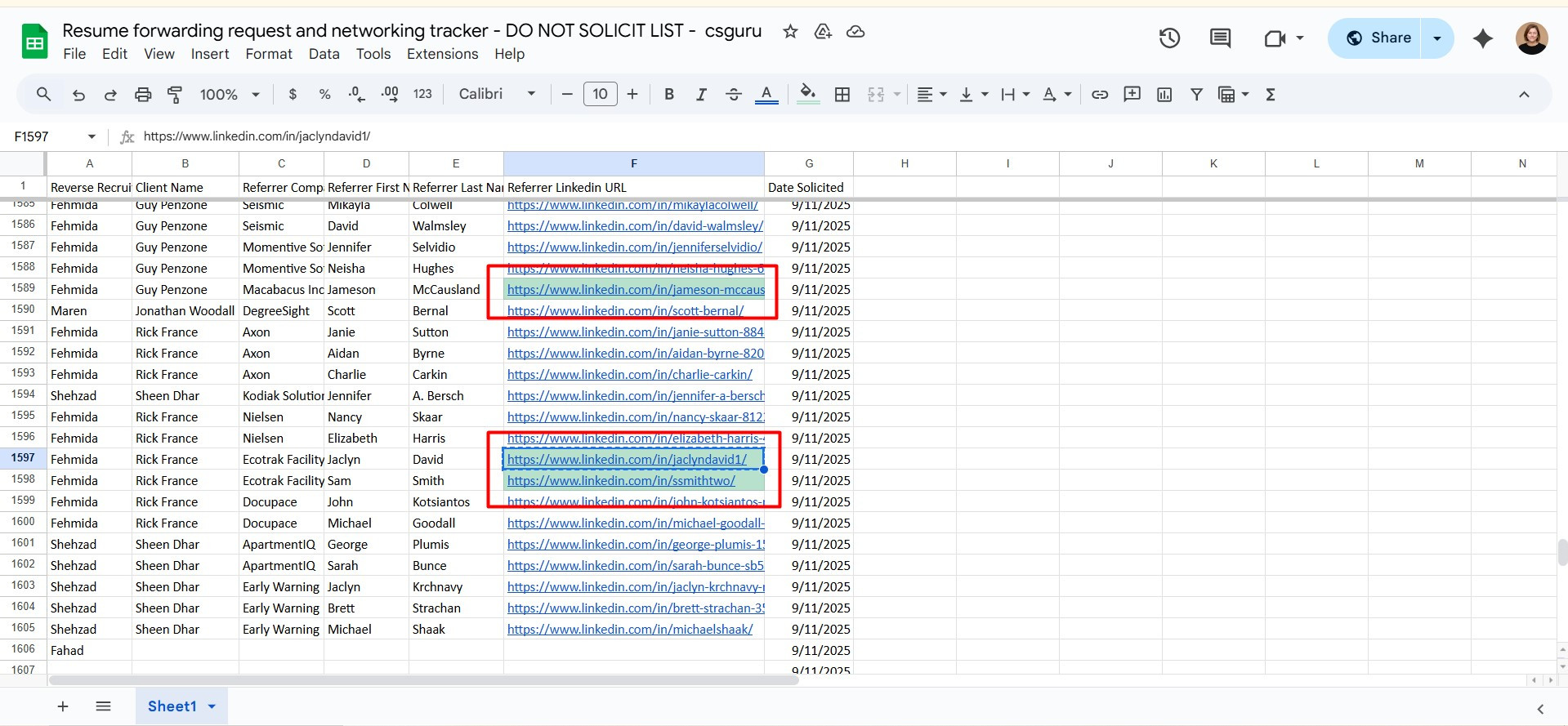Image resolution: width=1568 pixels, height=726 pixels.
Task: Toggle the filter on data
Action: (1196, 94)
